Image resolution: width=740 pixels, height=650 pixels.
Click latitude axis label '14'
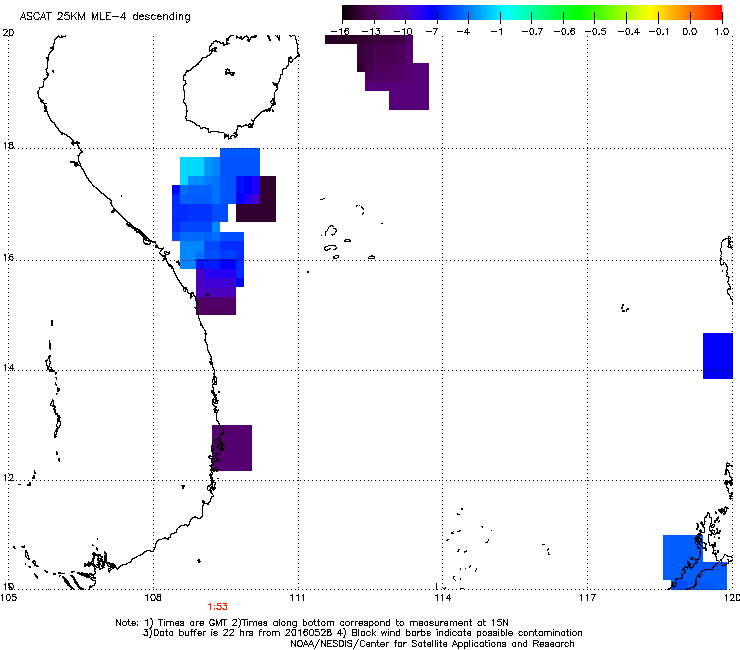point(8,367)
